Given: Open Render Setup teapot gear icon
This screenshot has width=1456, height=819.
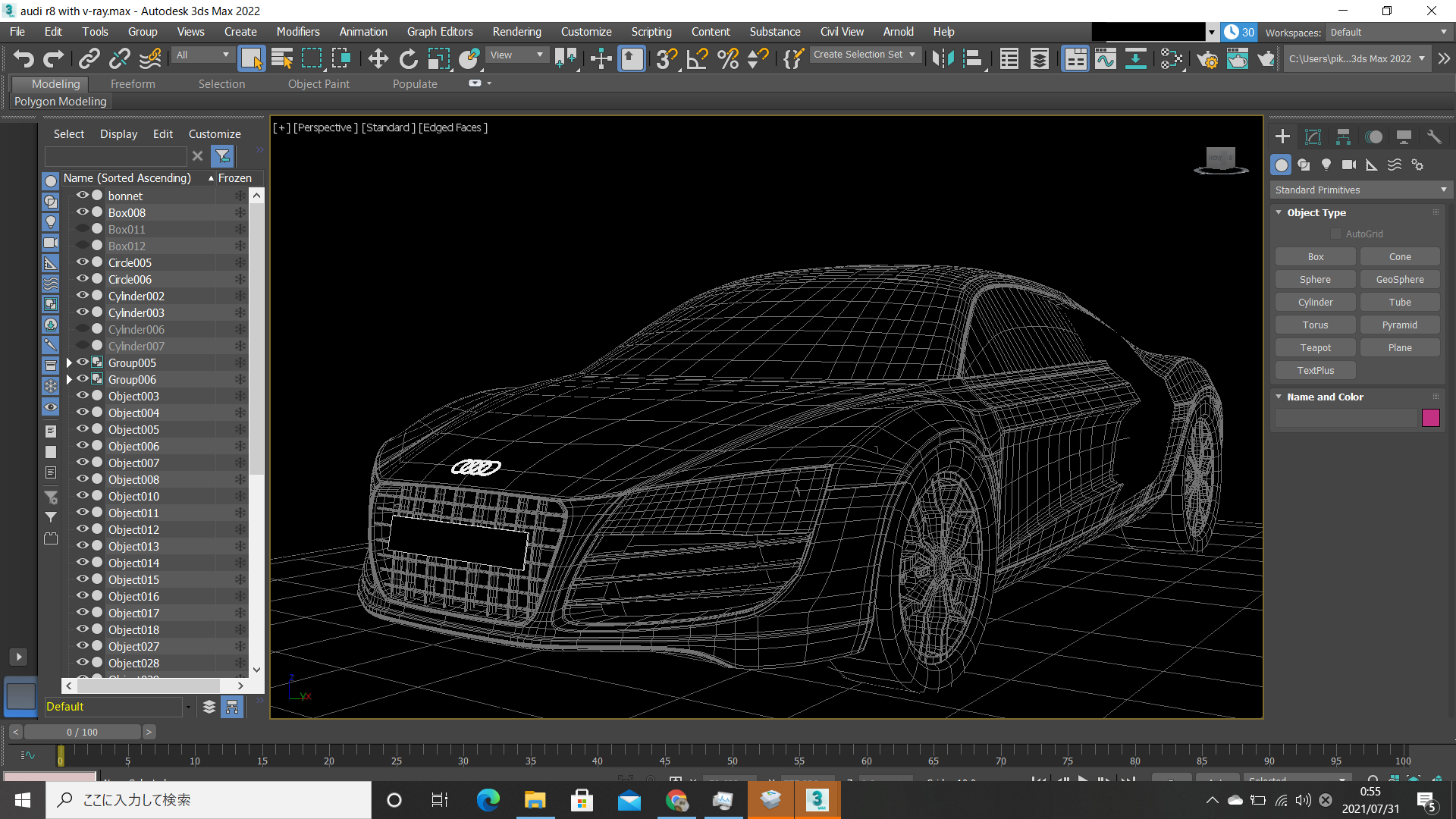Looking at the screenshot, I should tap(1207, 58).
